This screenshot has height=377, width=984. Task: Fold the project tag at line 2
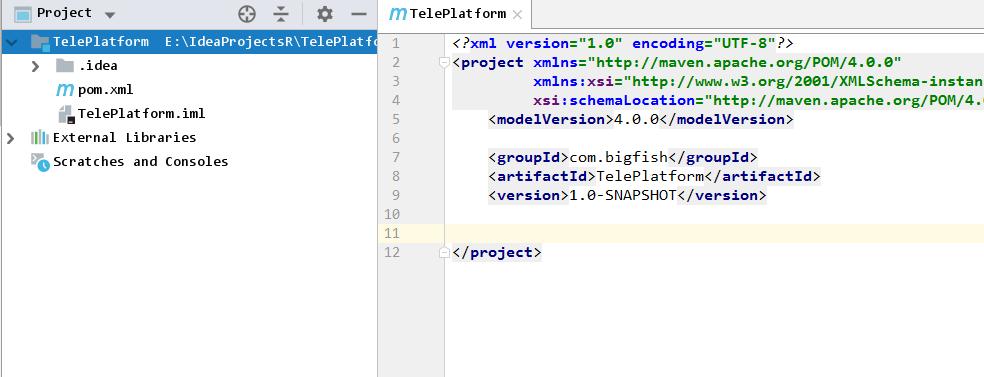(x=444, y=62)
